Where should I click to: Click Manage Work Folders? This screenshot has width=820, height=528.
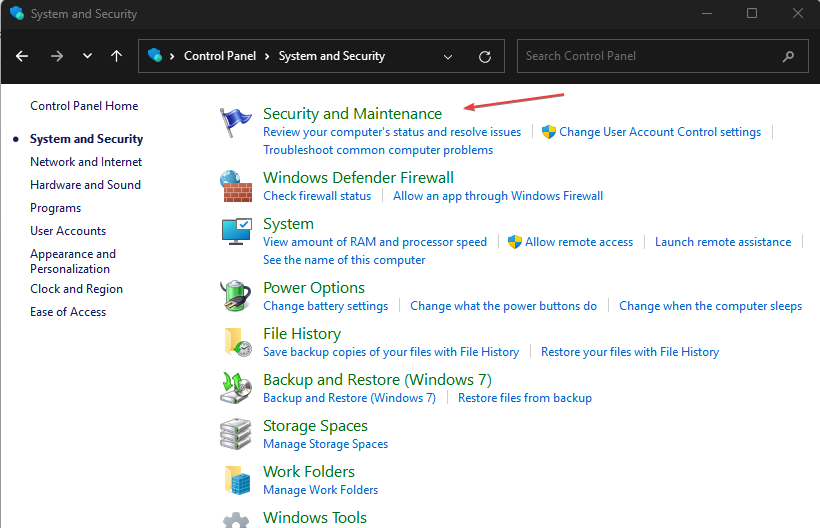click(x=321, y=490)
